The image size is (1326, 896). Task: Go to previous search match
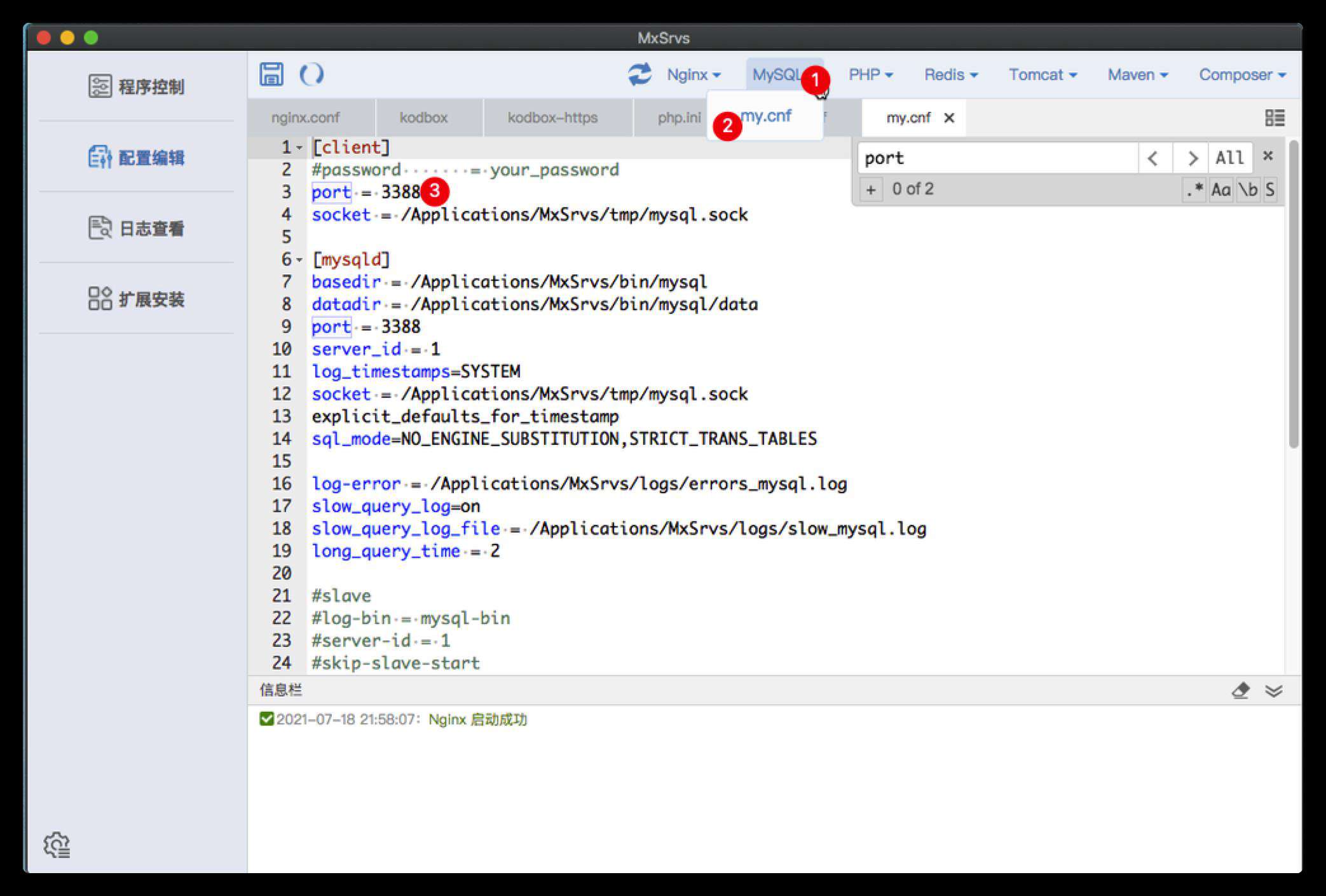(x=1154, y=158)
